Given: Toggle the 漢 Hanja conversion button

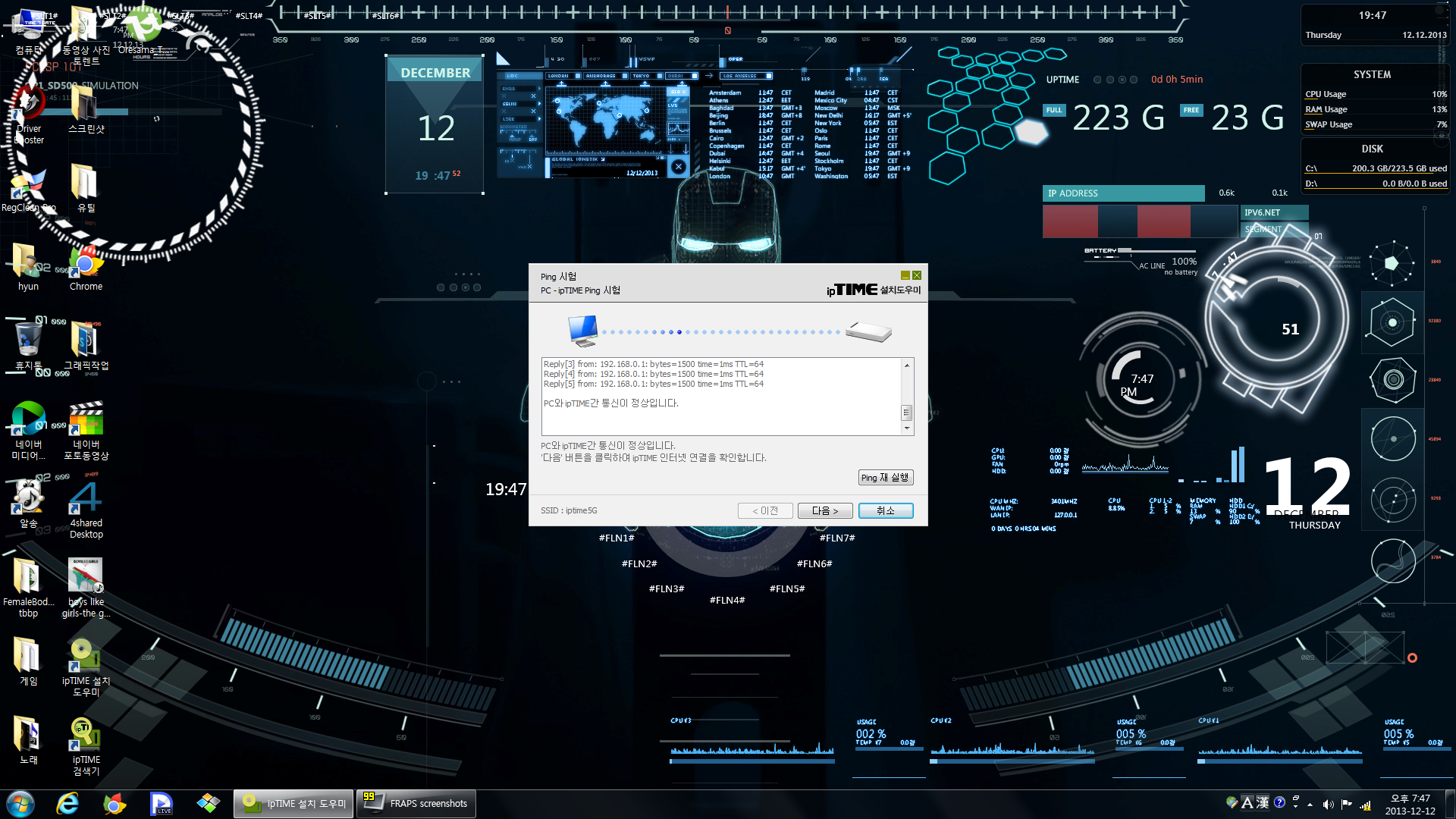Looking at the screenshot, I should click(x=1263, y=802).
